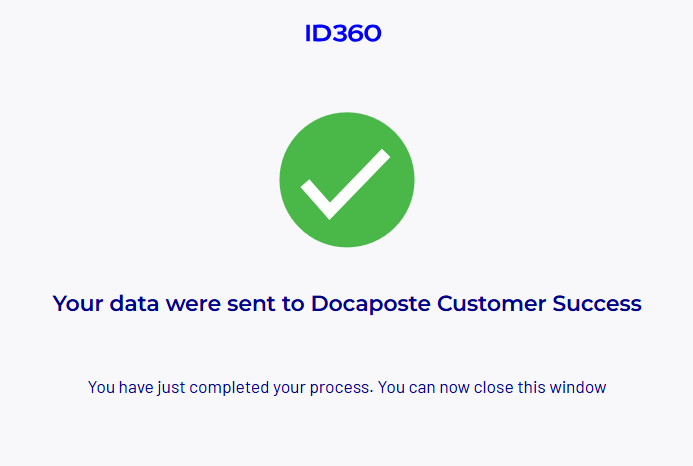Click the word 'data' in the heading
Viewport: 693px width, 466px height.
pyautogui.click(x=134, y=303)
